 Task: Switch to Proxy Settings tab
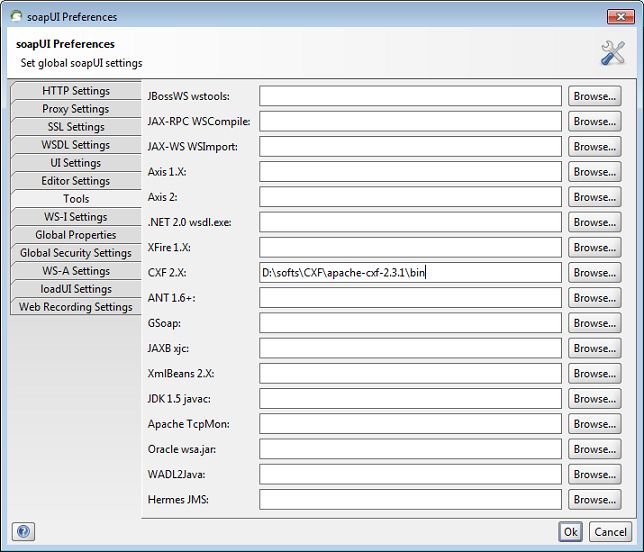click(x=76, y=109)
